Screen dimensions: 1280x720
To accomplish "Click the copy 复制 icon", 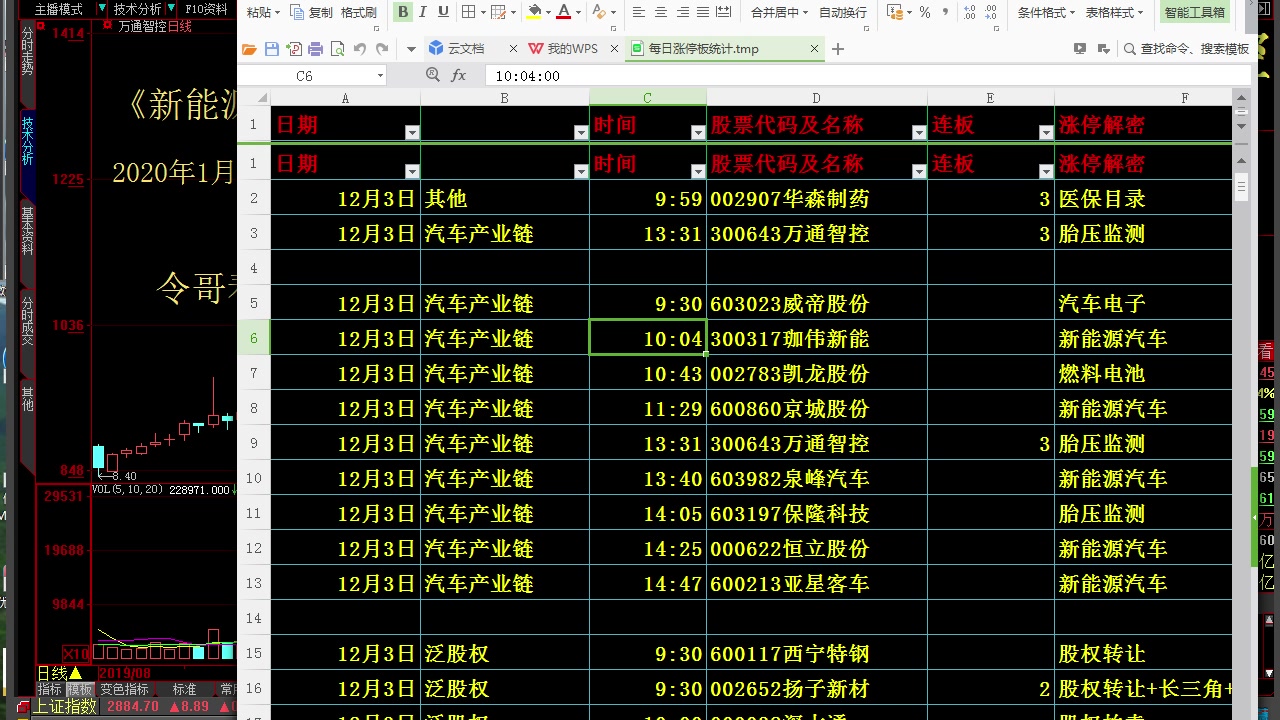I will point(311,12).
